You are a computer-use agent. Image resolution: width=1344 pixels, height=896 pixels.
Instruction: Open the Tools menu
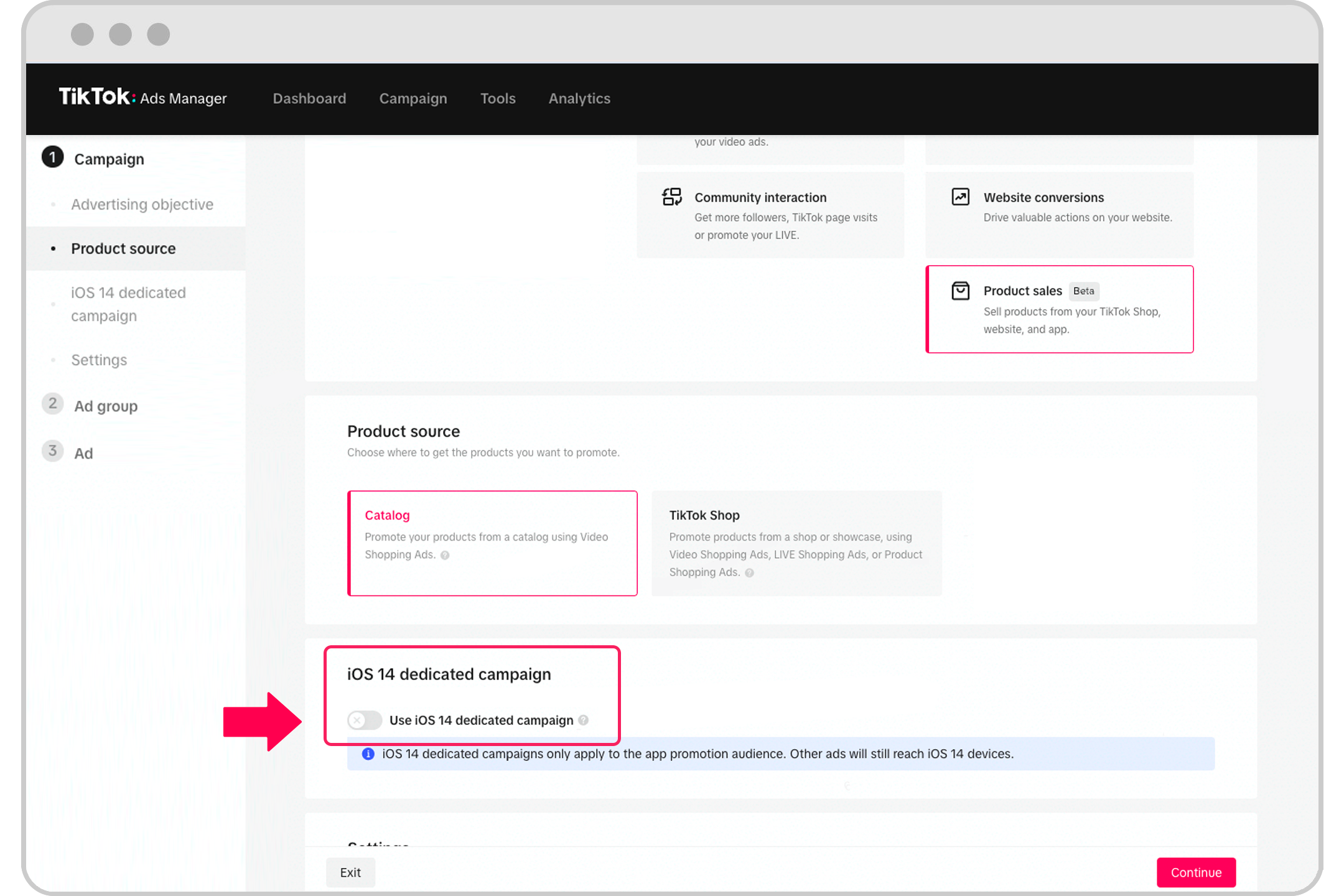click(498, 98)
